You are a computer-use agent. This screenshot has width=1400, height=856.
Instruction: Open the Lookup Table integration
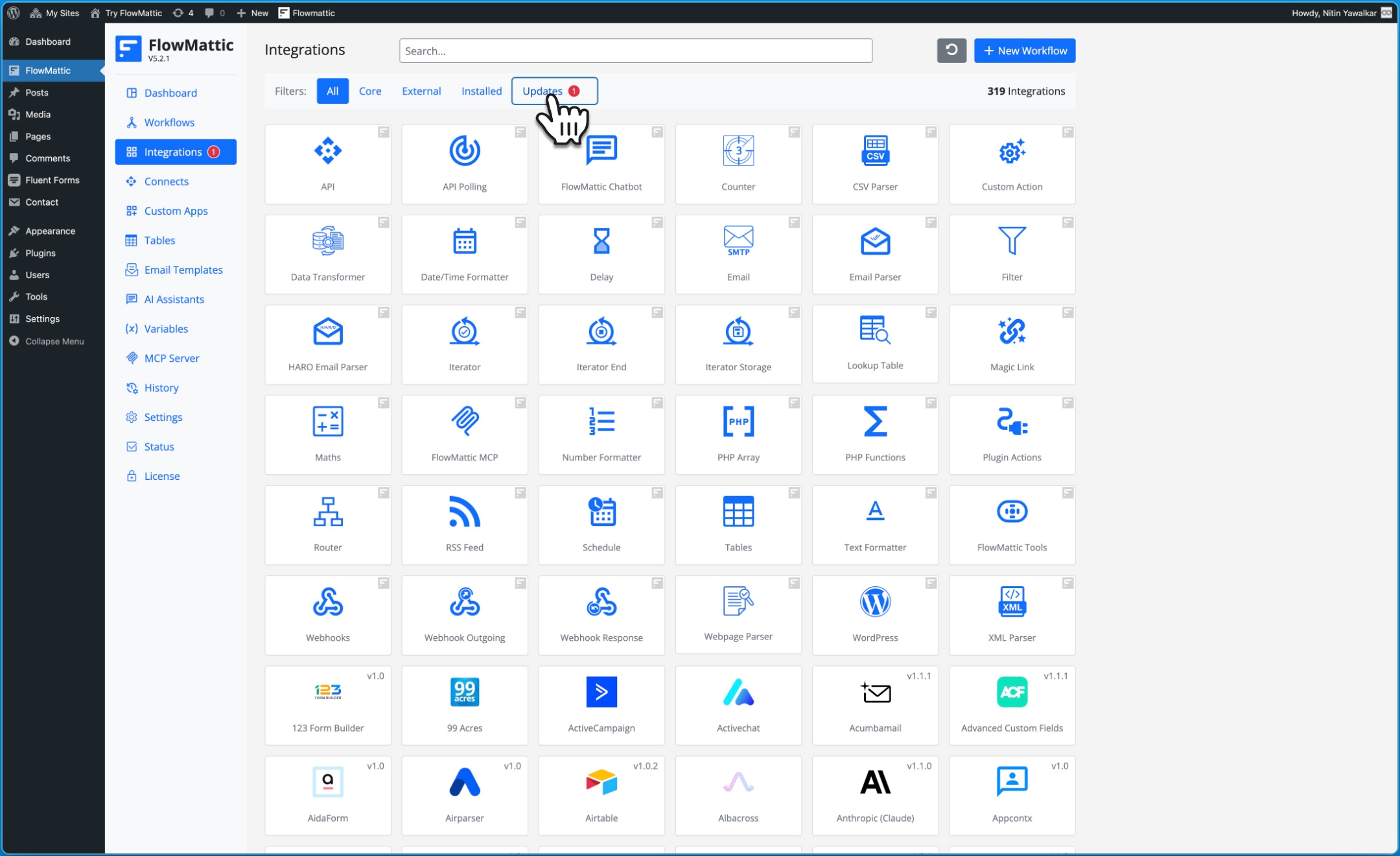[x=874, y=344]
